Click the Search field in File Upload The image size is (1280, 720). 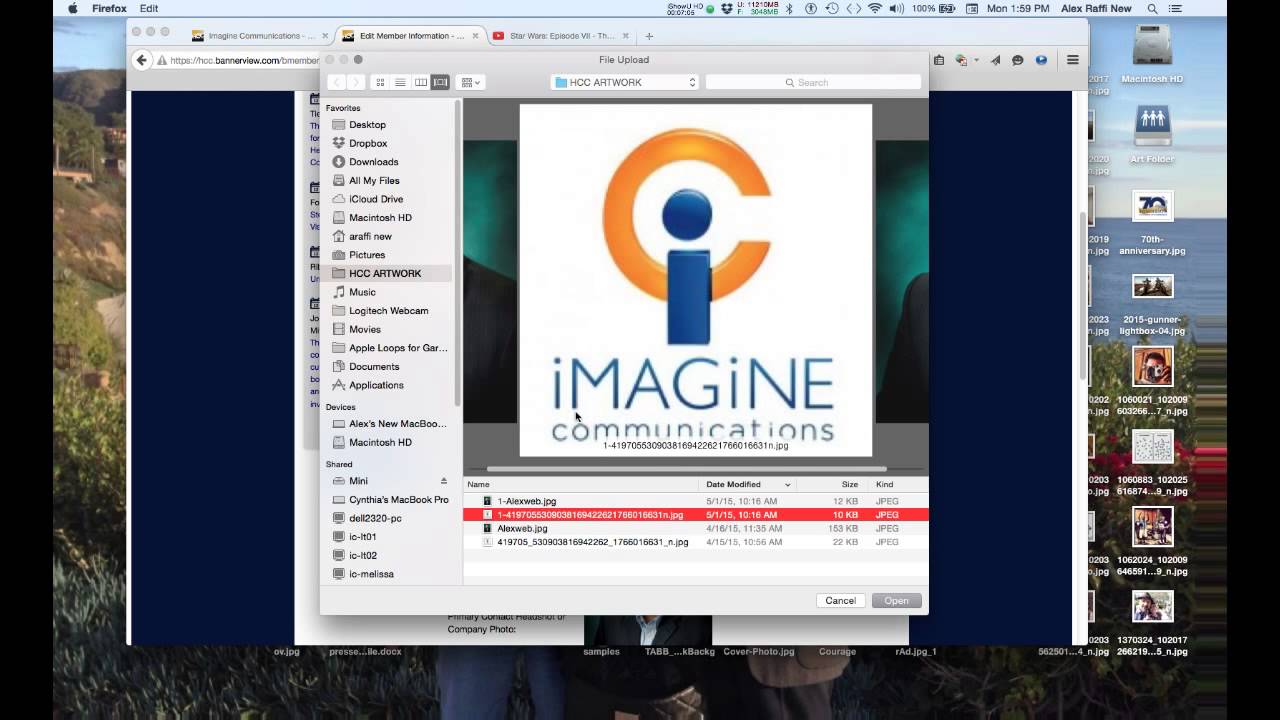pos(813,82)
